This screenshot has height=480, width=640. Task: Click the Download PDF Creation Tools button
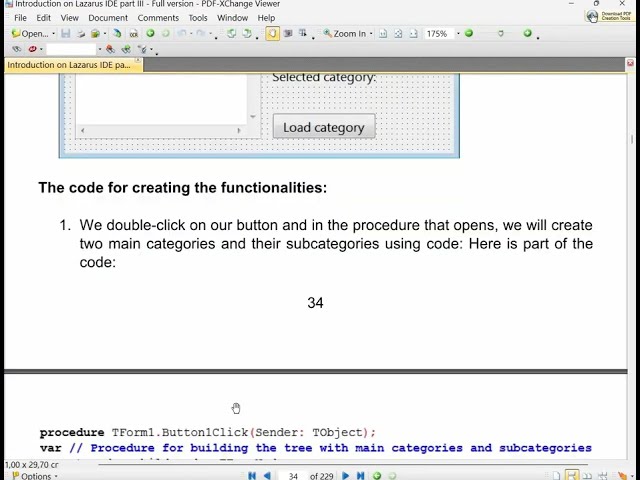(609, 16)
